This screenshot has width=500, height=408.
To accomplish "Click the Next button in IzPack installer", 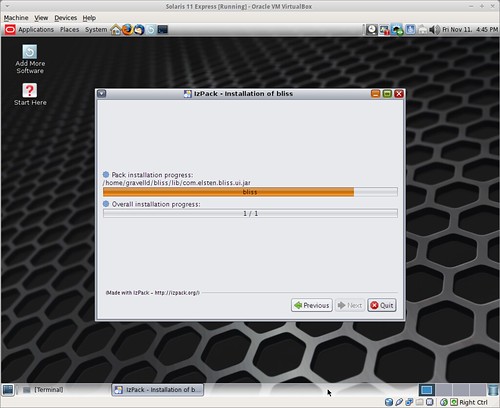I will [350, 305].
